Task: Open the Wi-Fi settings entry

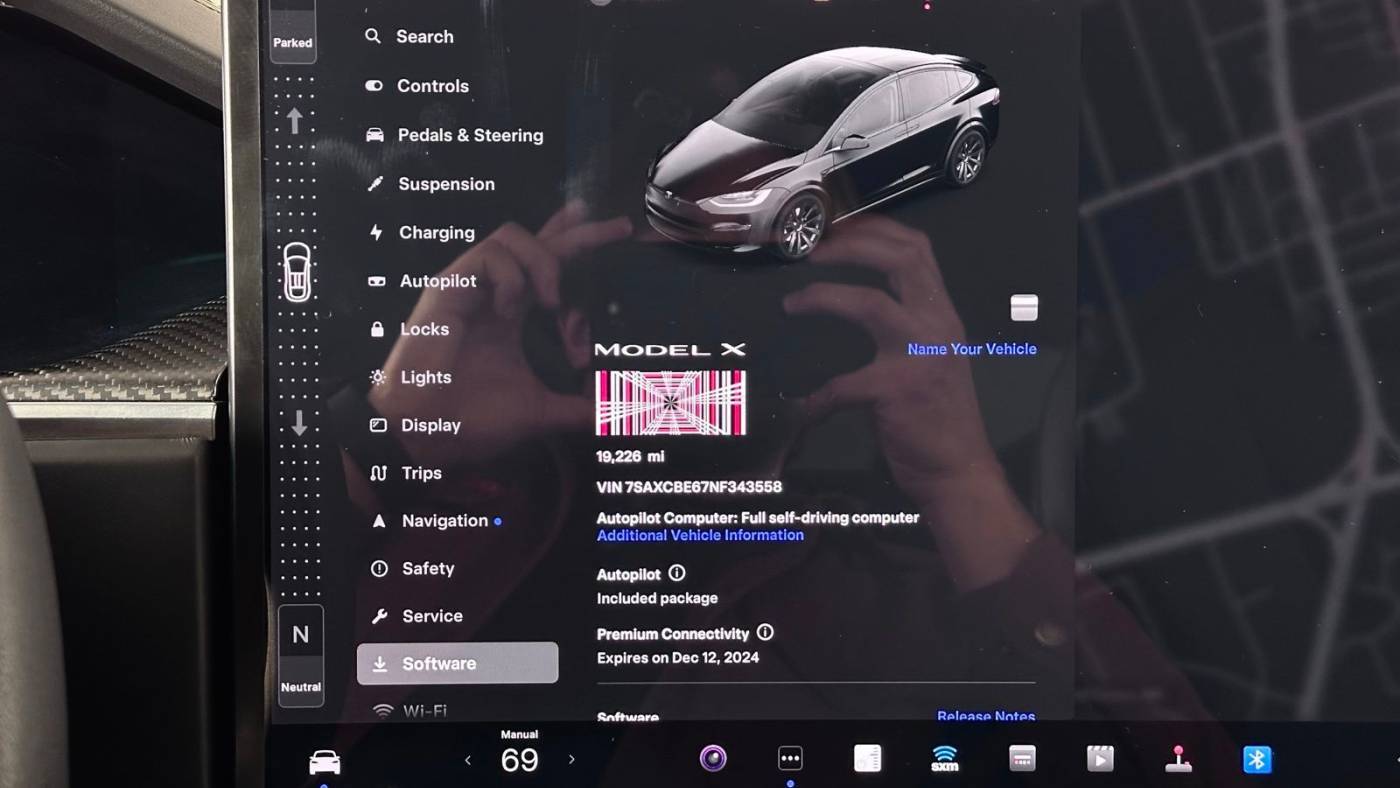Action: pyautogui.click(x=410, y=711)
